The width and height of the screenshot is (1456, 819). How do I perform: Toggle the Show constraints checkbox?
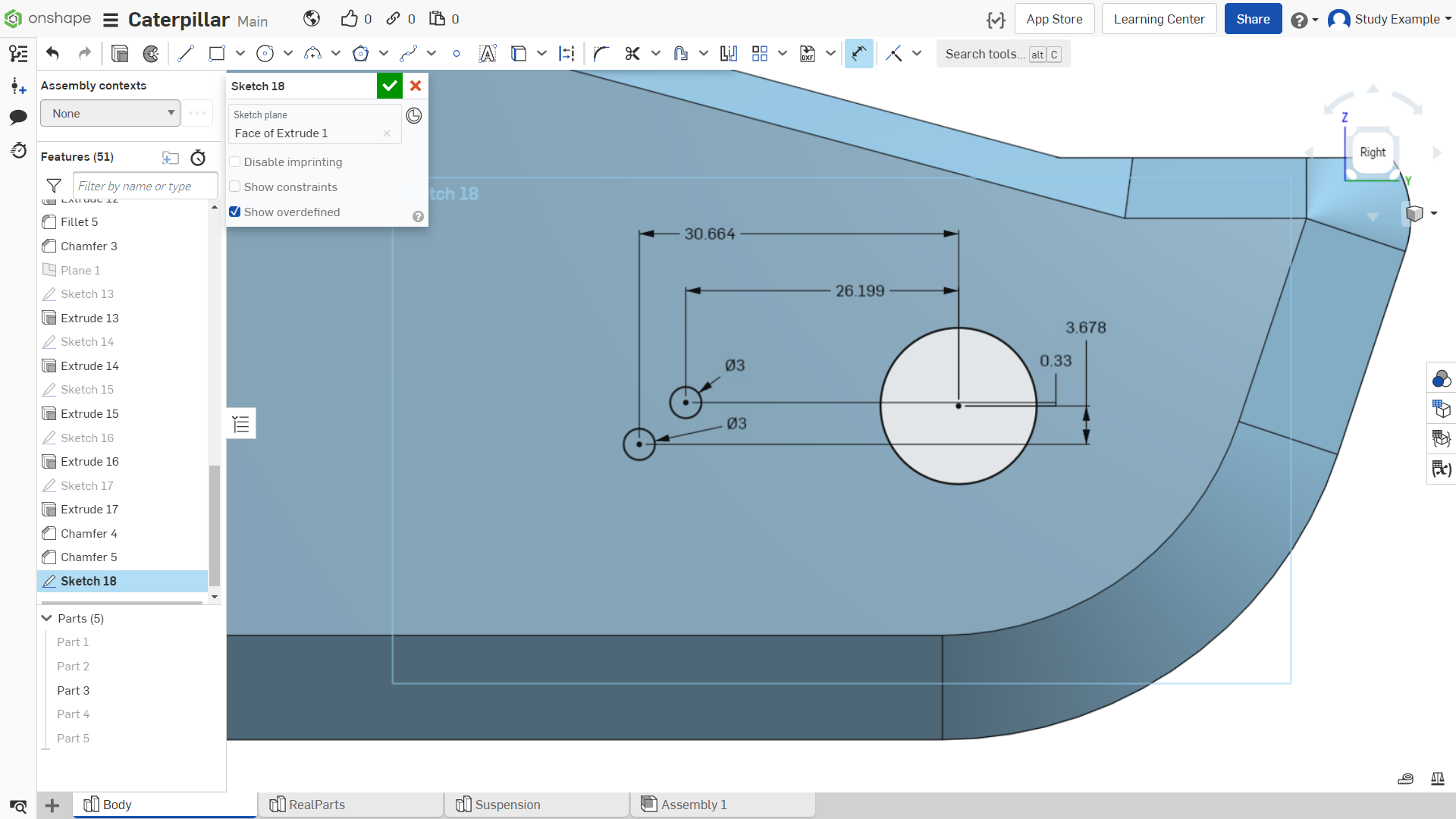235,187
